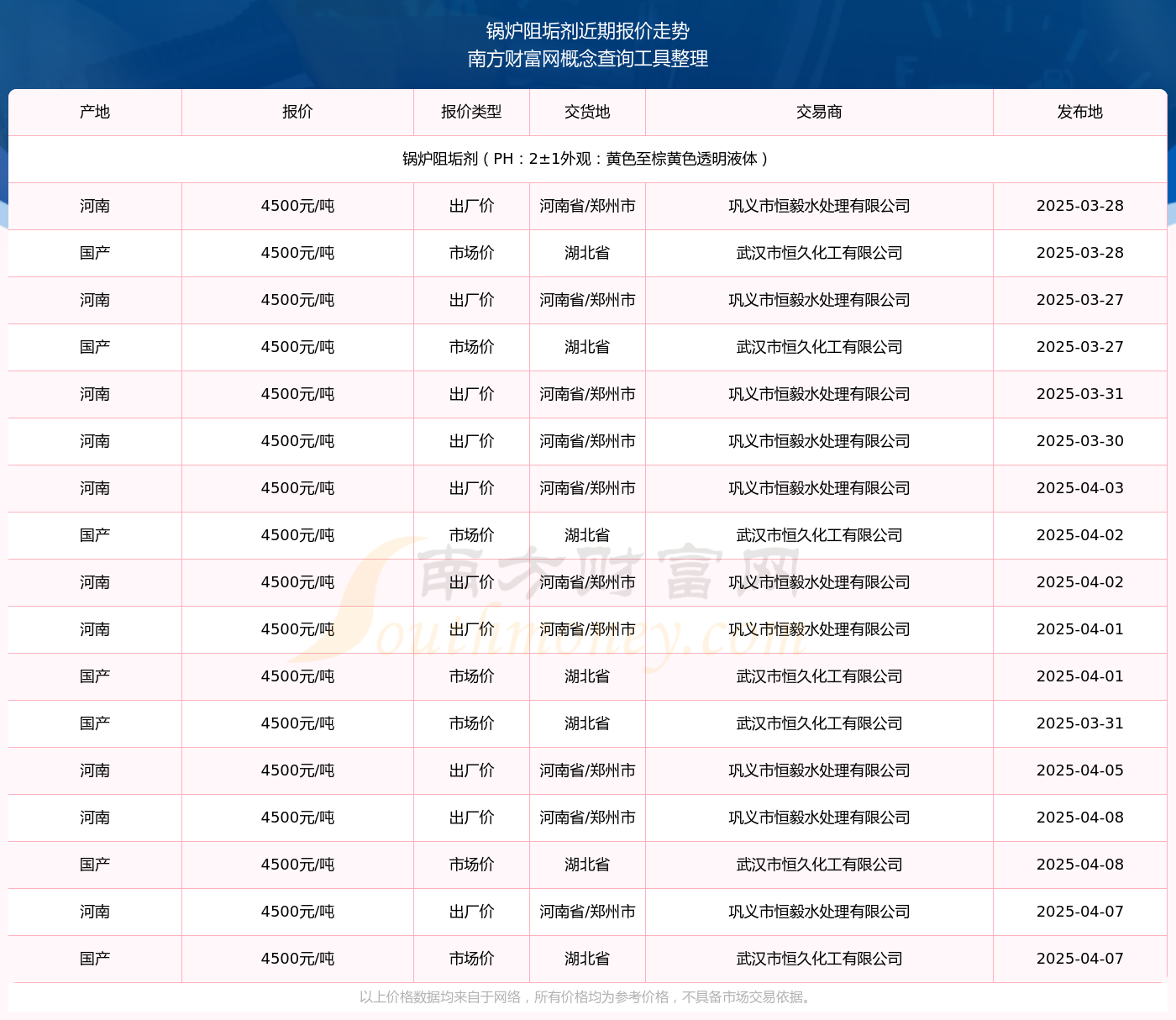Click 出厂价 in the 2025-04-05 row
The image size is (1176, 1020).
pos(471,770)
